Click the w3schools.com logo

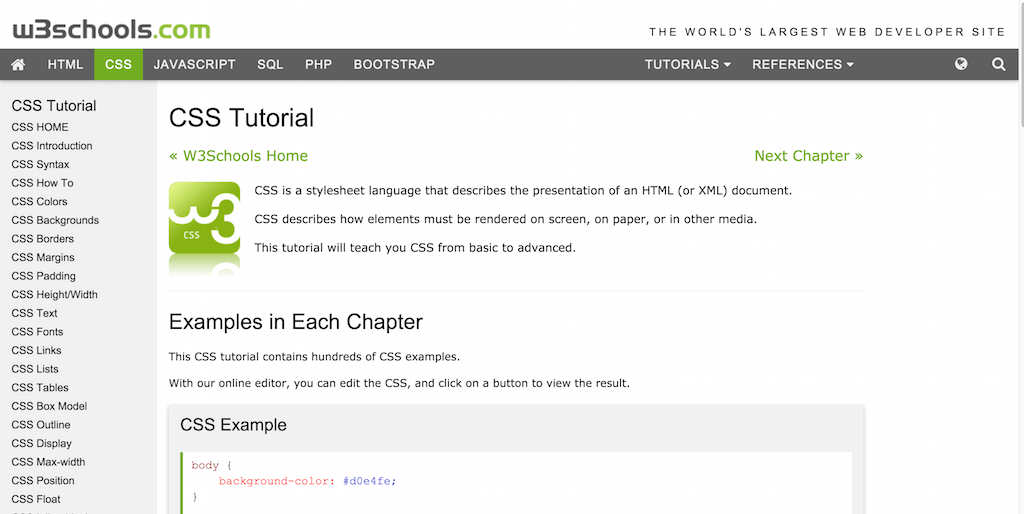click(x=111, y=30)
